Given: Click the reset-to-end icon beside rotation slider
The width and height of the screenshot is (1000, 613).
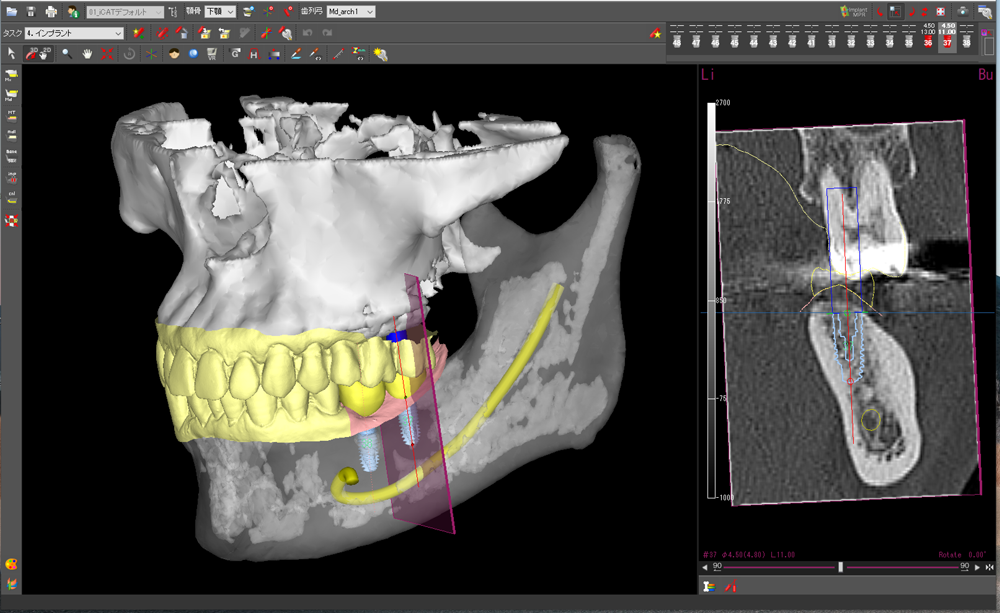Looking at the screenshot, I should click(x=989, y=566).
